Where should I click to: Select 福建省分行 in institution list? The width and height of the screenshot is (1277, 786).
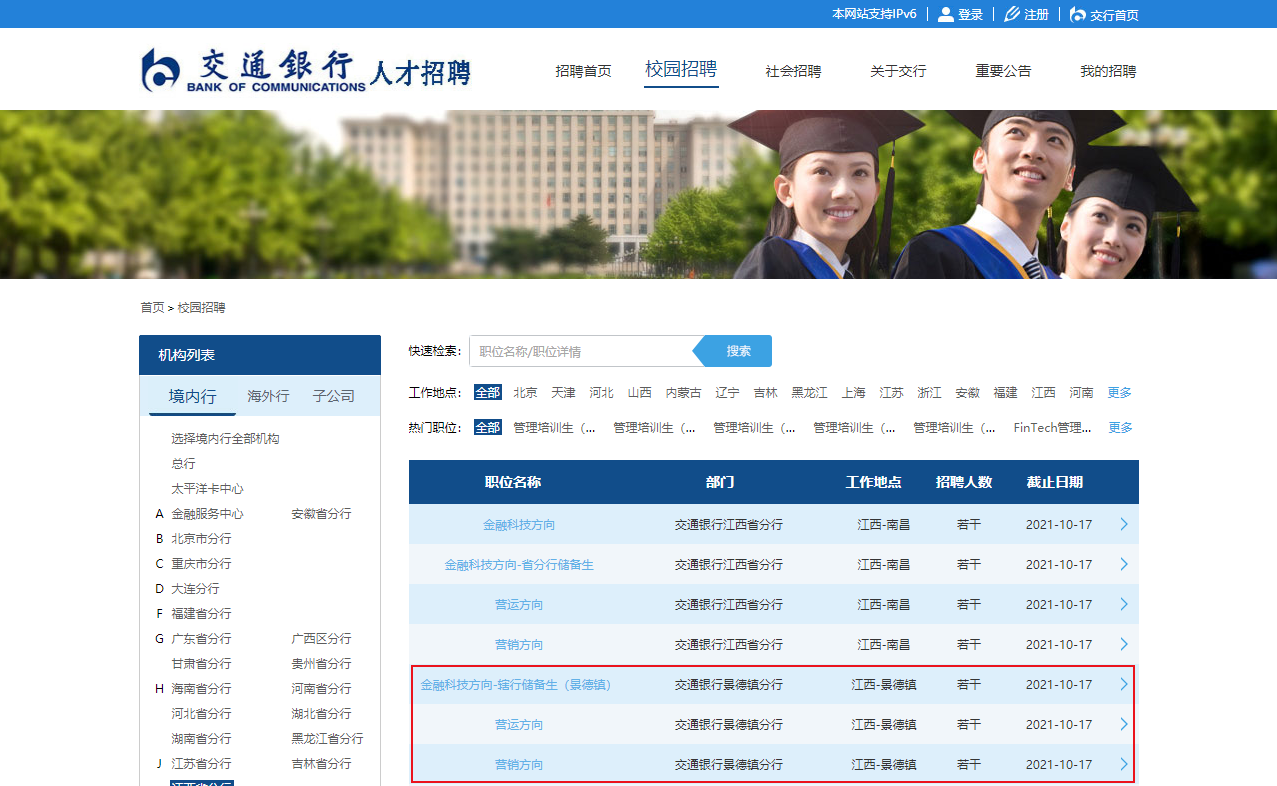pyautogui.click(x=201, y=614)
